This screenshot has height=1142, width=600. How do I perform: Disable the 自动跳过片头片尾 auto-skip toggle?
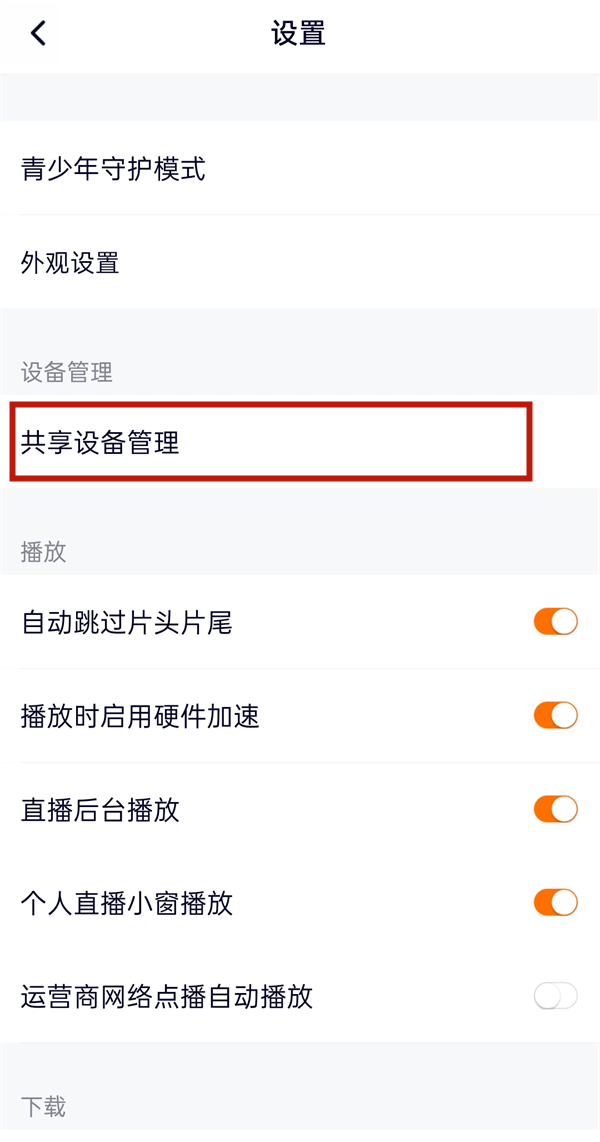[556, 621]
